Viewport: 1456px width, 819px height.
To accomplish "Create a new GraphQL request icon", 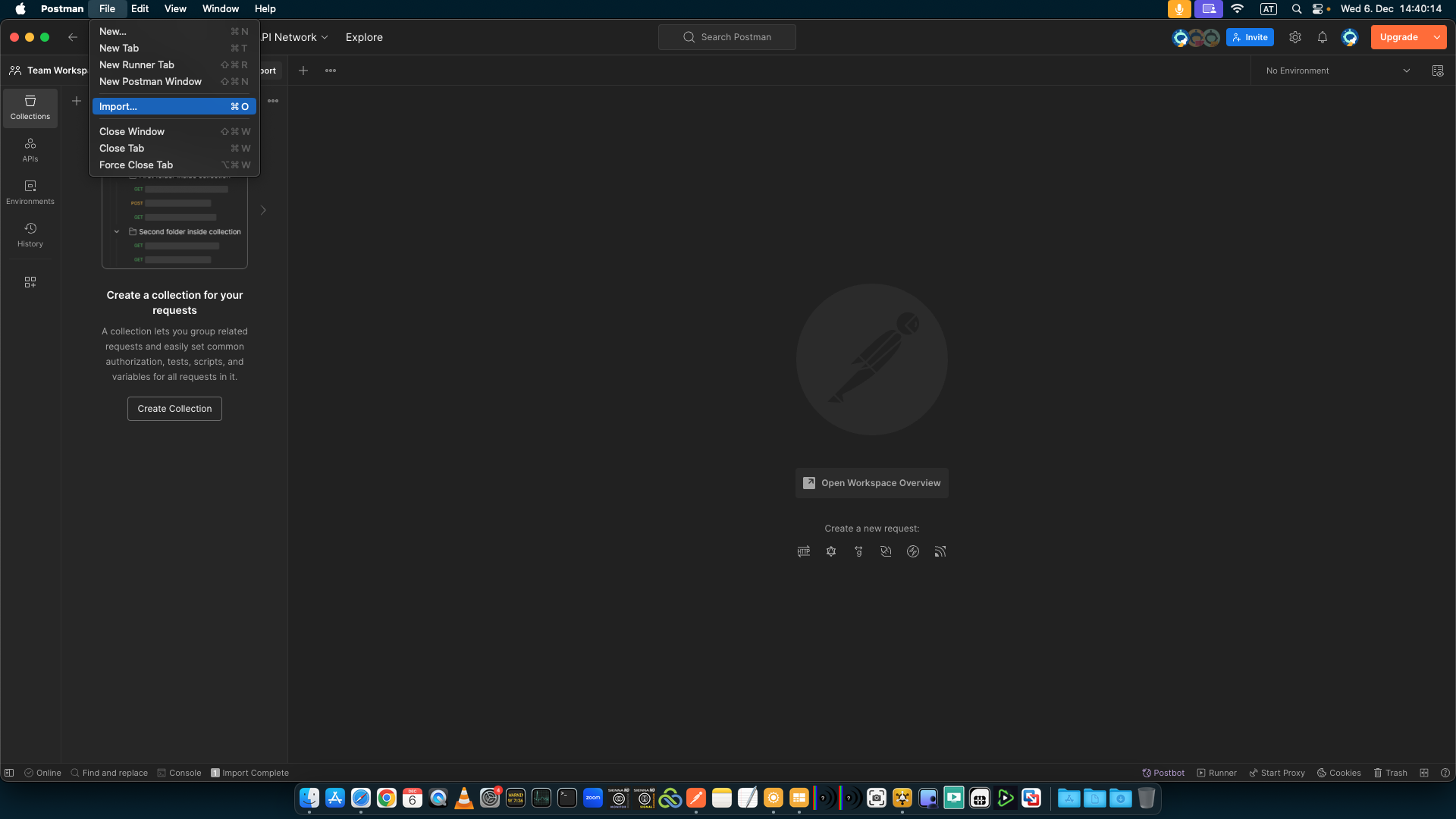I will point(831,551).
